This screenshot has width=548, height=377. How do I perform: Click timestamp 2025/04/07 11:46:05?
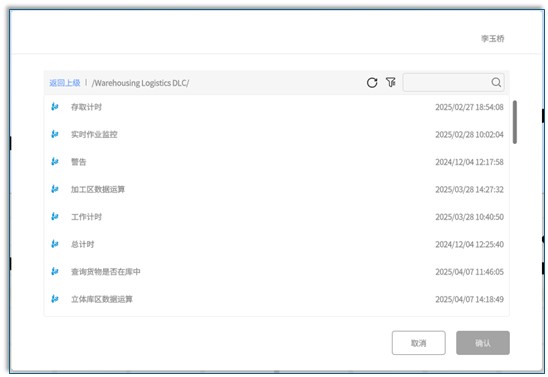point(469,272)
